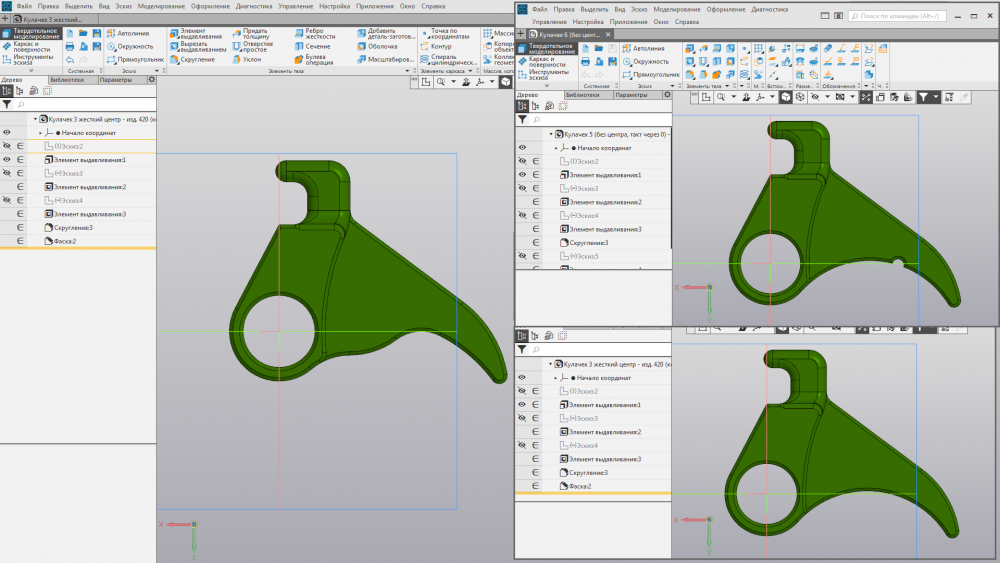Collapse the Кулачек 3 жесткий центр root node
The height and width of the screenshot is (563, 1000).
point(33,119)
